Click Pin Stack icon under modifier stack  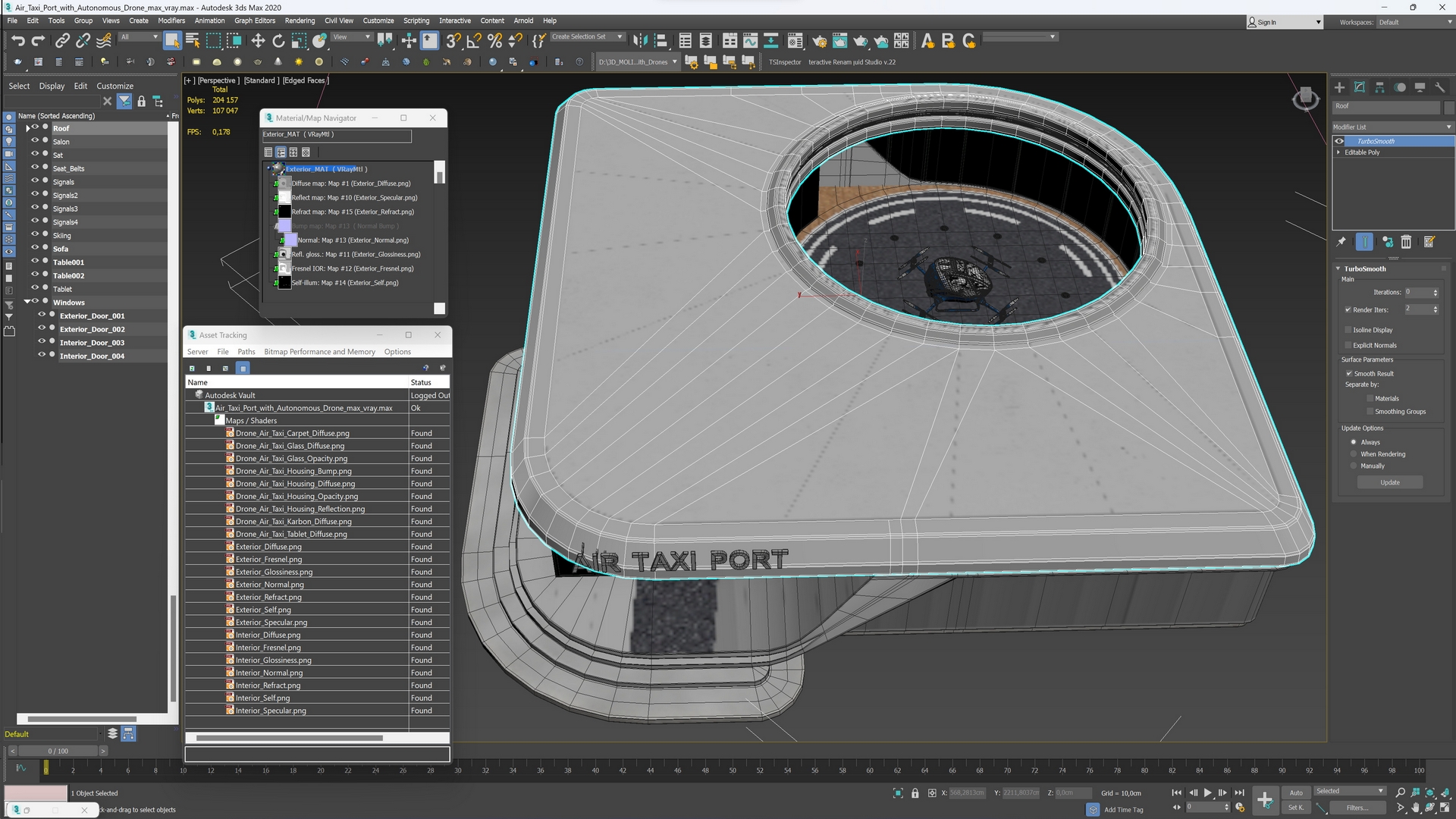point(1341,242)
